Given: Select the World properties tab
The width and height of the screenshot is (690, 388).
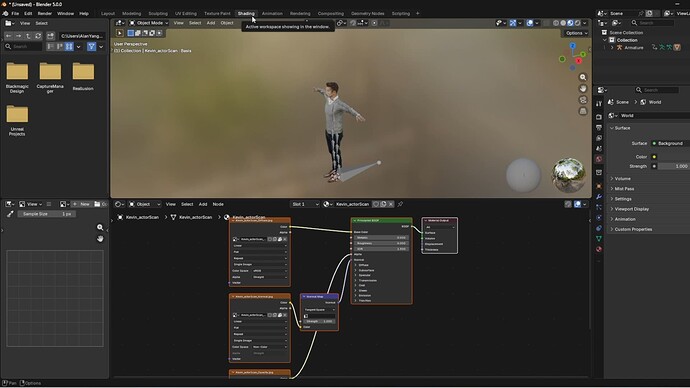Looking at the screenshot, I should (599, 159).
